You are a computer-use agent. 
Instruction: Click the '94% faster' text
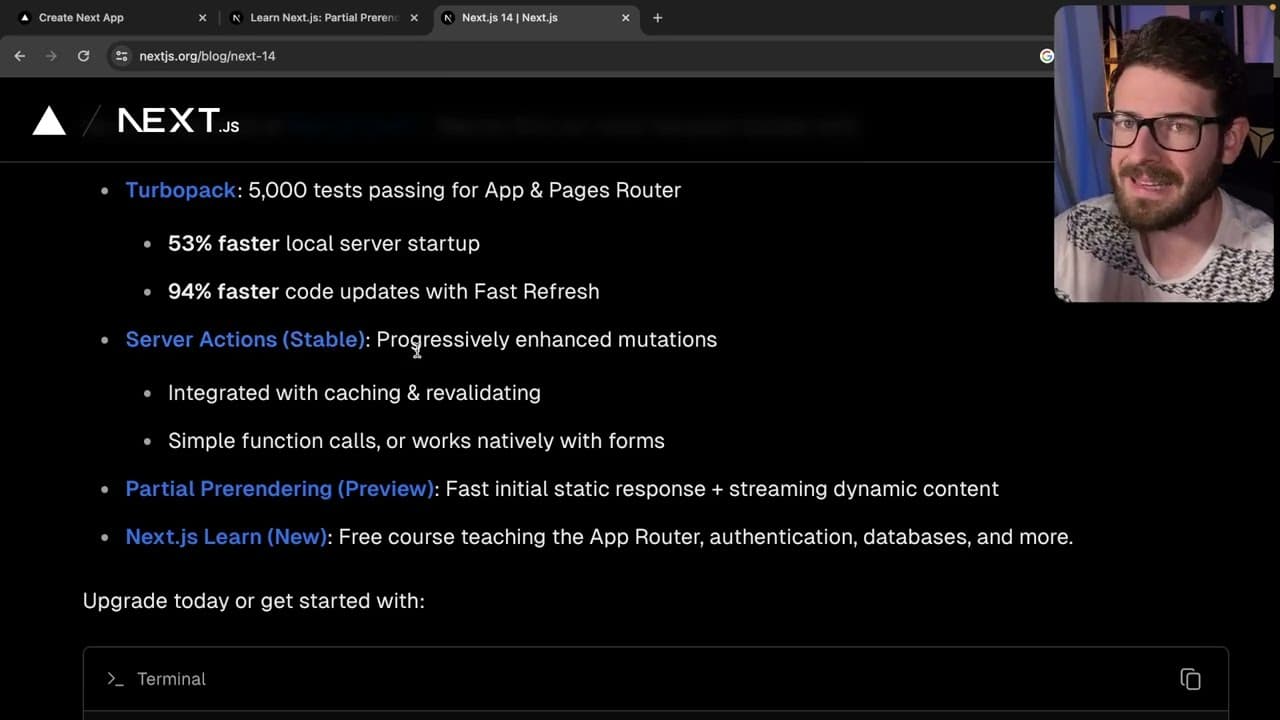223,291
